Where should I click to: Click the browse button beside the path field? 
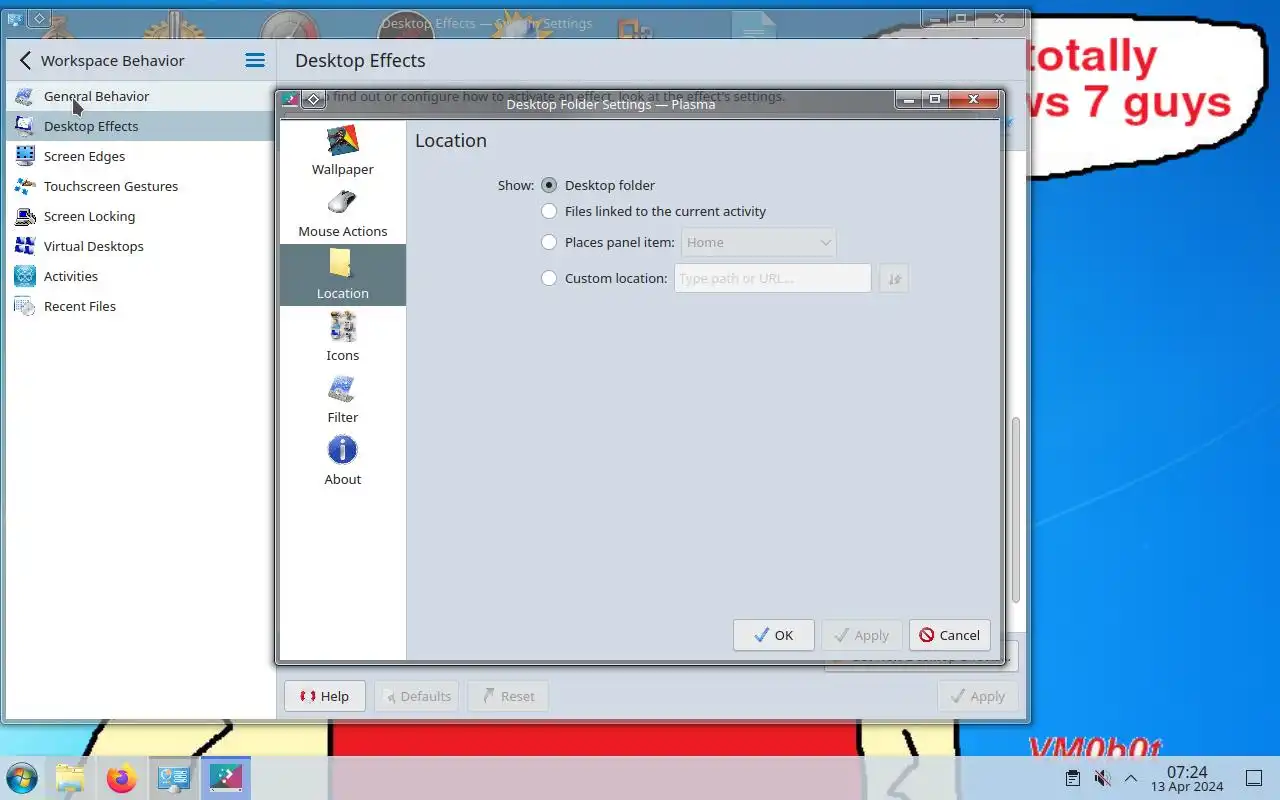coord(894,278)
